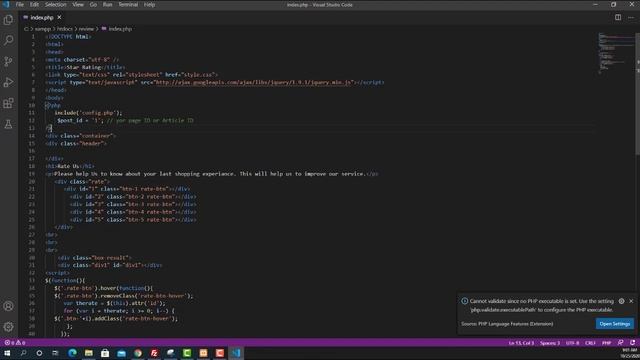Change indentation via Spaces: 3 status item
Image resolution: width=640 pixels, height=360 pixels.
point(550,343)
